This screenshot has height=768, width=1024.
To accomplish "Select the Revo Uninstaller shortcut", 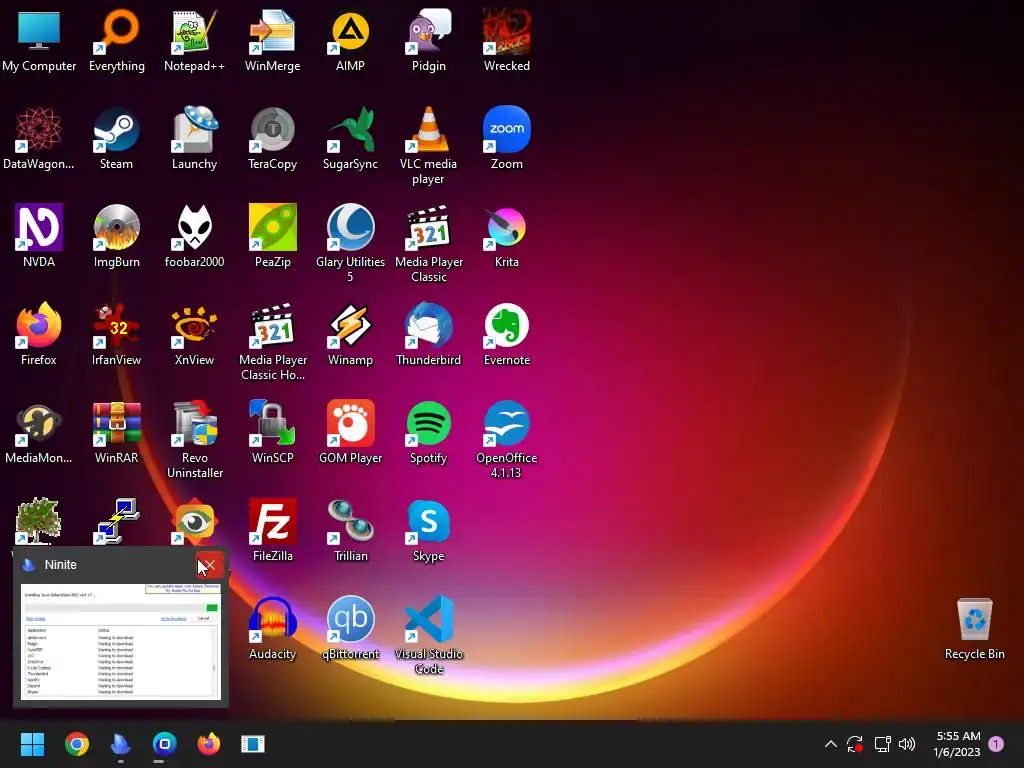I will [194, 440].
